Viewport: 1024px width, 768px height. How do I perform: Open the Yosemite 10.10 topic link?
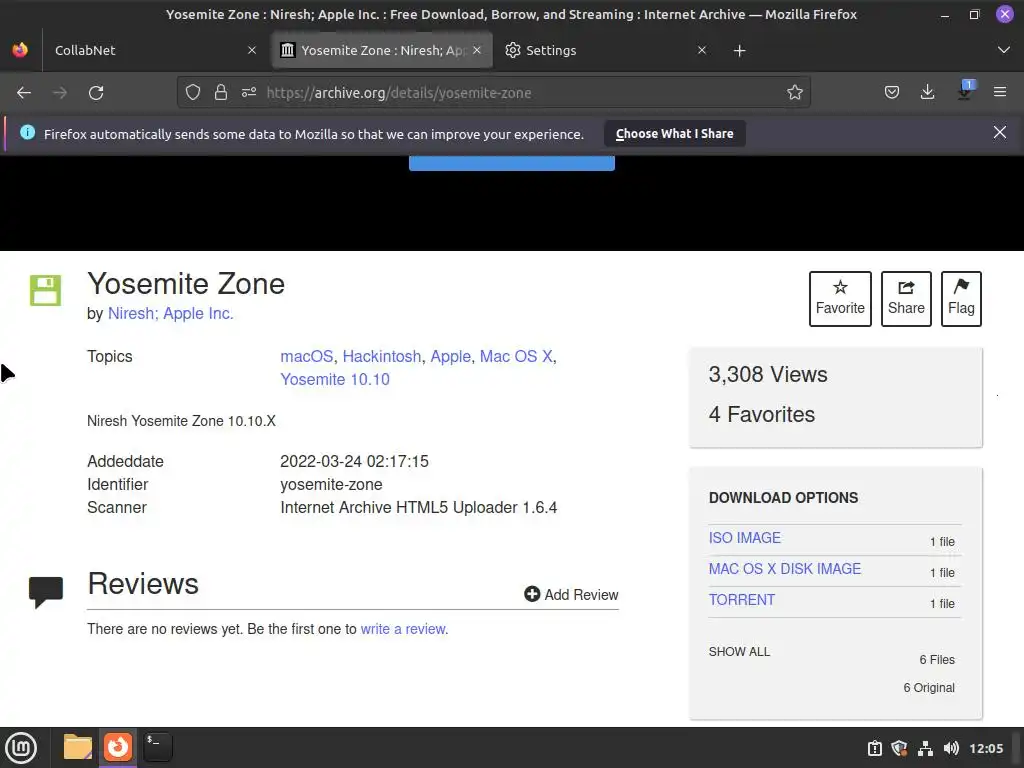pos(335,379)
